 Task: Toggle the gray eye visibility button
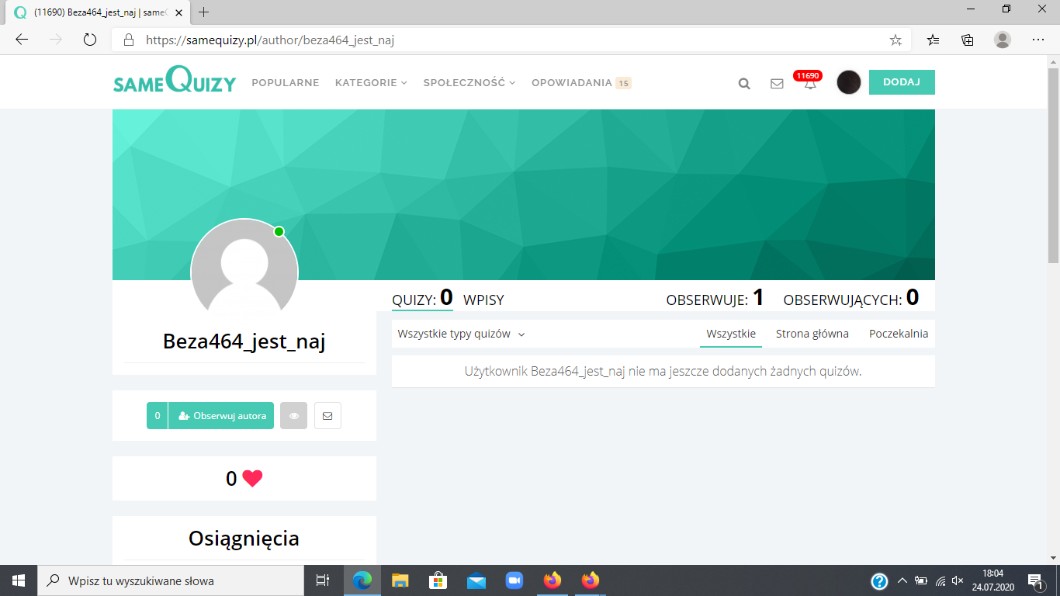point(293,415)
